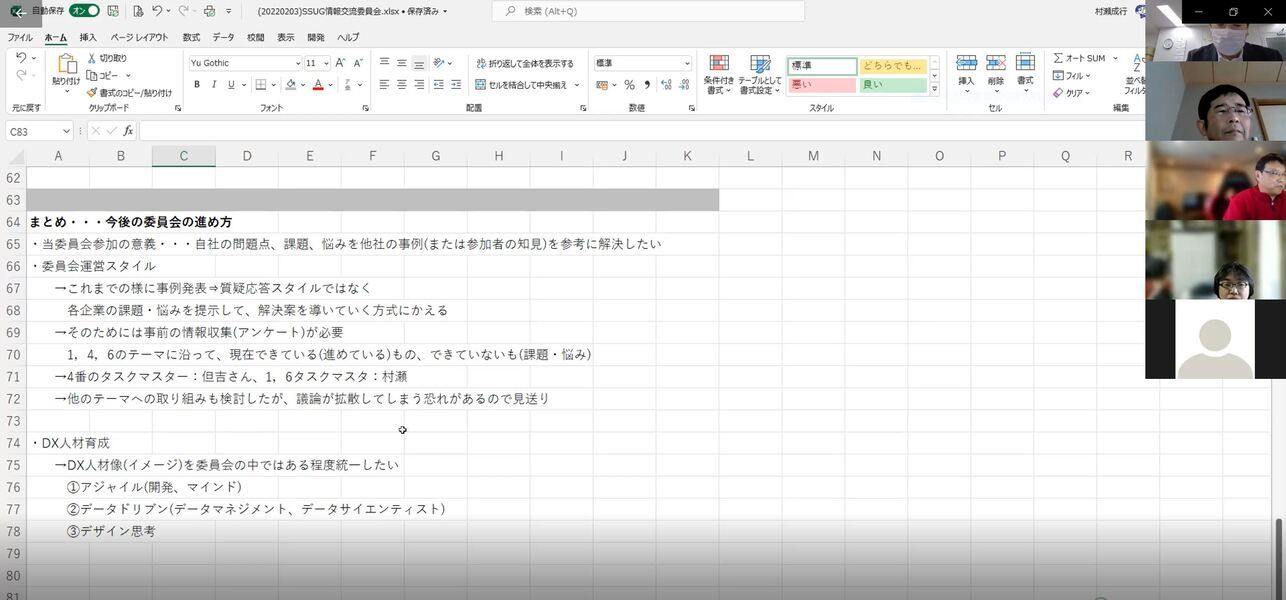The image size is (1286, 600).
Task: Switch to the 校閲 (Review) tab
Action: tap(256, 37)
